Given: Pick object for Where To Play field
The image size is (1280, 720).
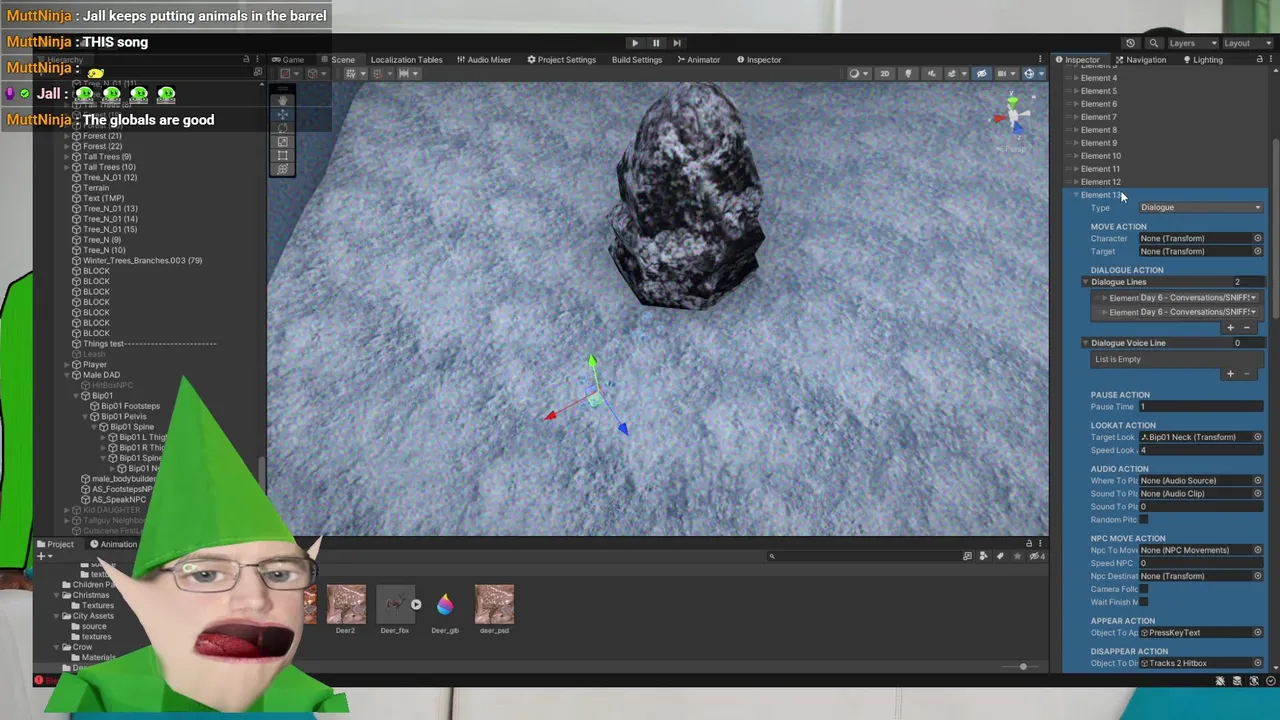Looking at the screenshot, I should coord(1258,481).
